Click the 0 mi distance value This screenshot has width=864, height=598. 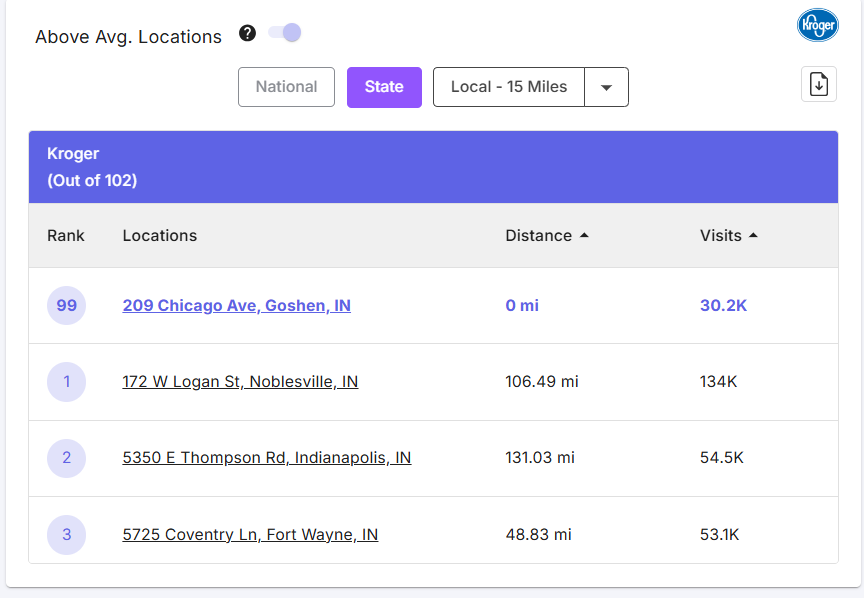point(522,305)
